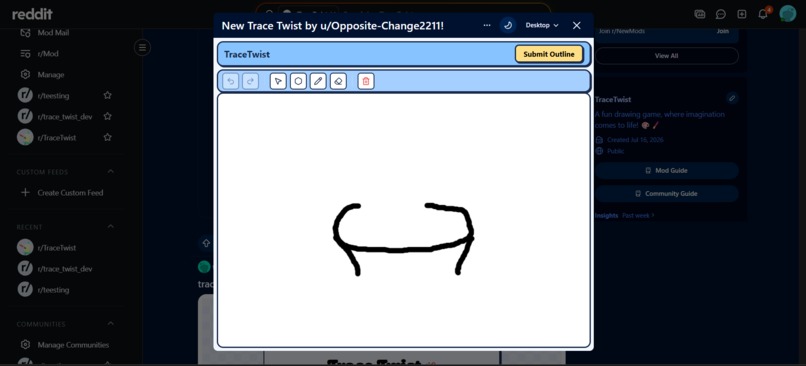Redo the undone stroke
This screenshot has height=366, width=806.
[x=250, y=81]
